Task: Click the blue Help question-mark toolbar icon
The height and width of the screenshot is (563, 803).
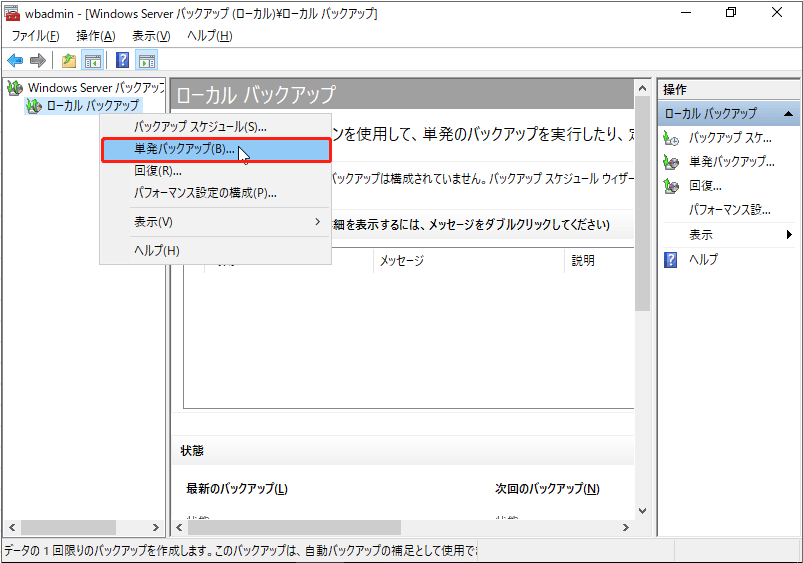Action: click(122, 60)
